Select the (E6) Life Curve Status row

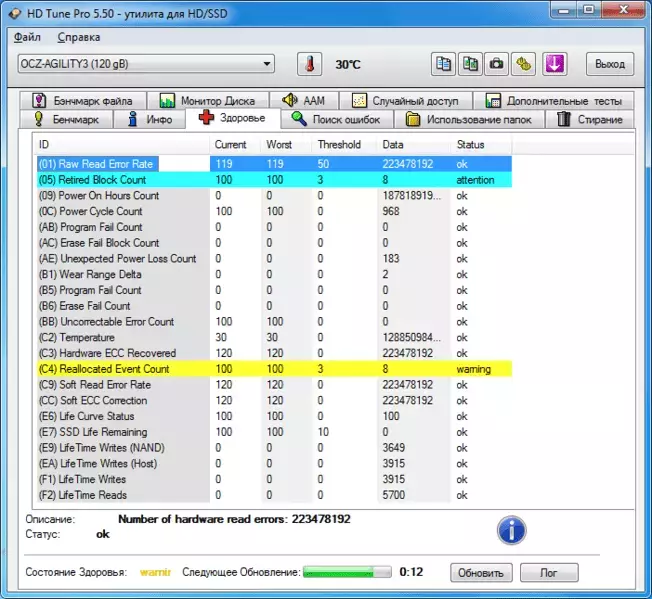coord(274,417)
